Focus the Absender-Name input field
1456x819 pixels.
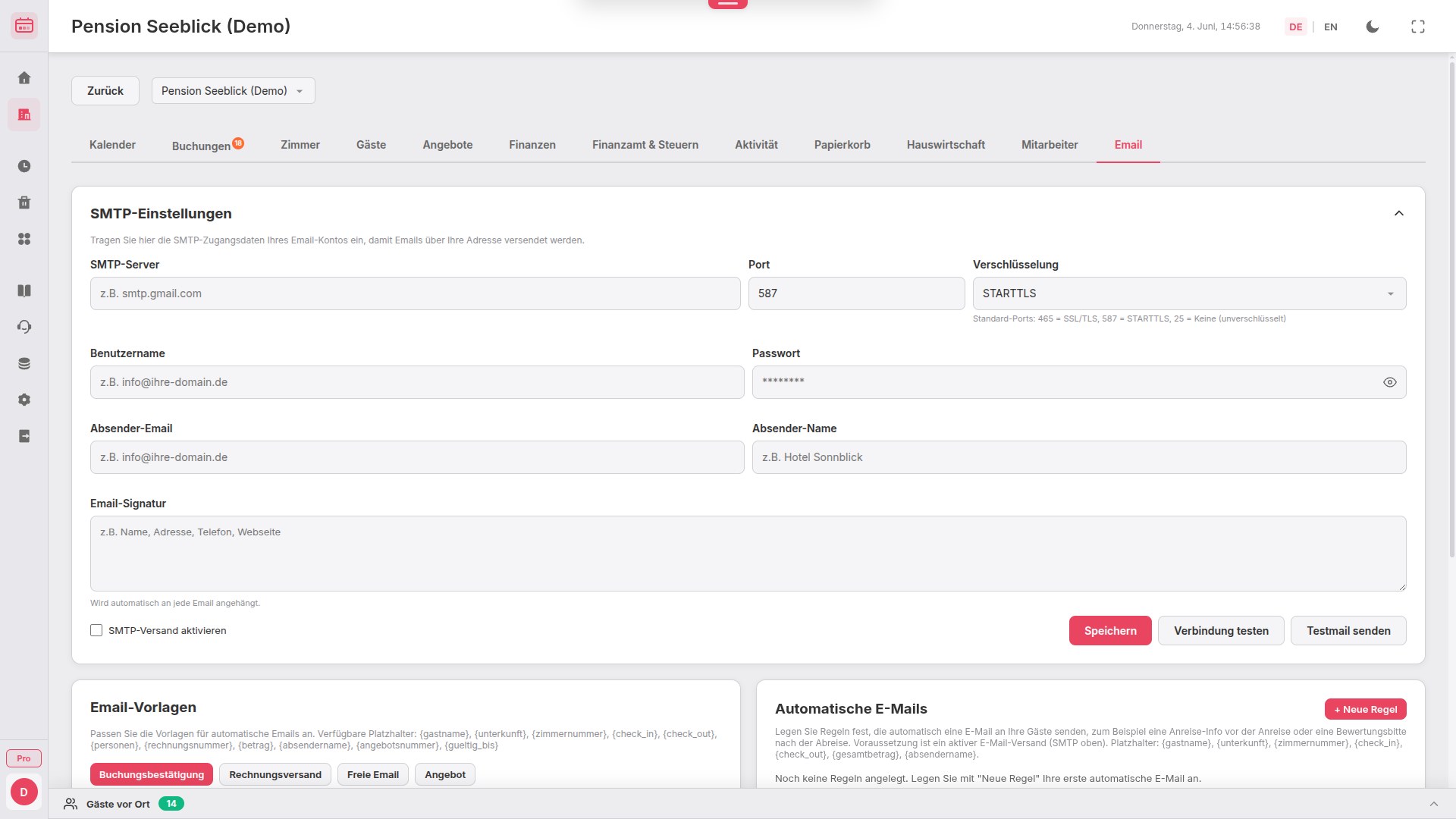tap(1079, 457)
